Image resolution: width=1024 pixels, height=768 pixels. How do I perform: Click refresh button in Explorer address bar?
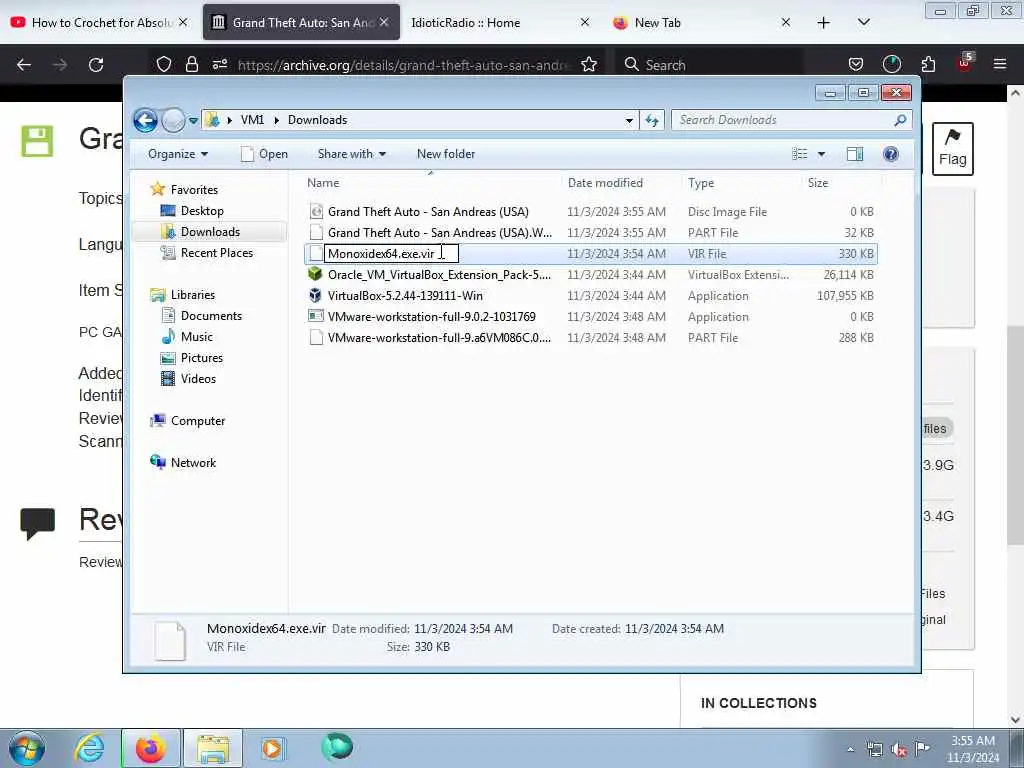[x=652, y=120]
